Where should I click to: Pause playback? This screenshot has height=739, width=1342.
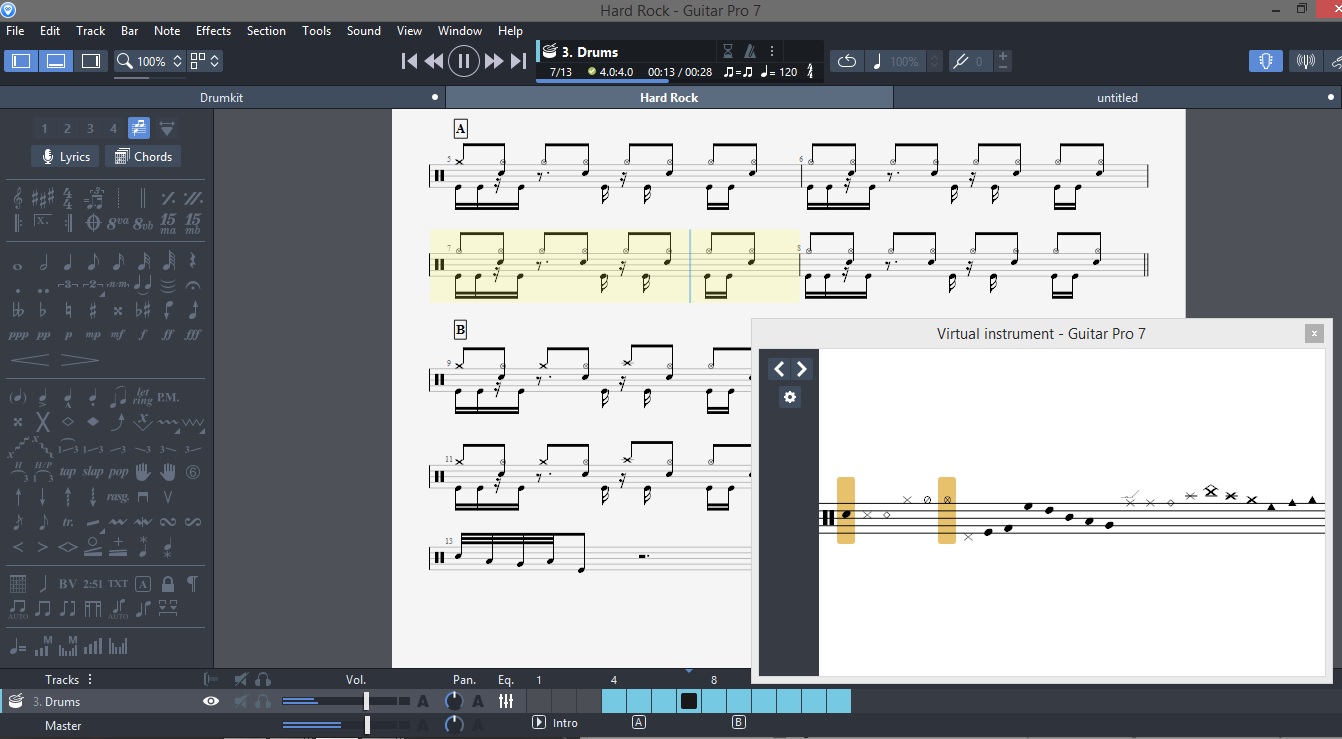463,61
